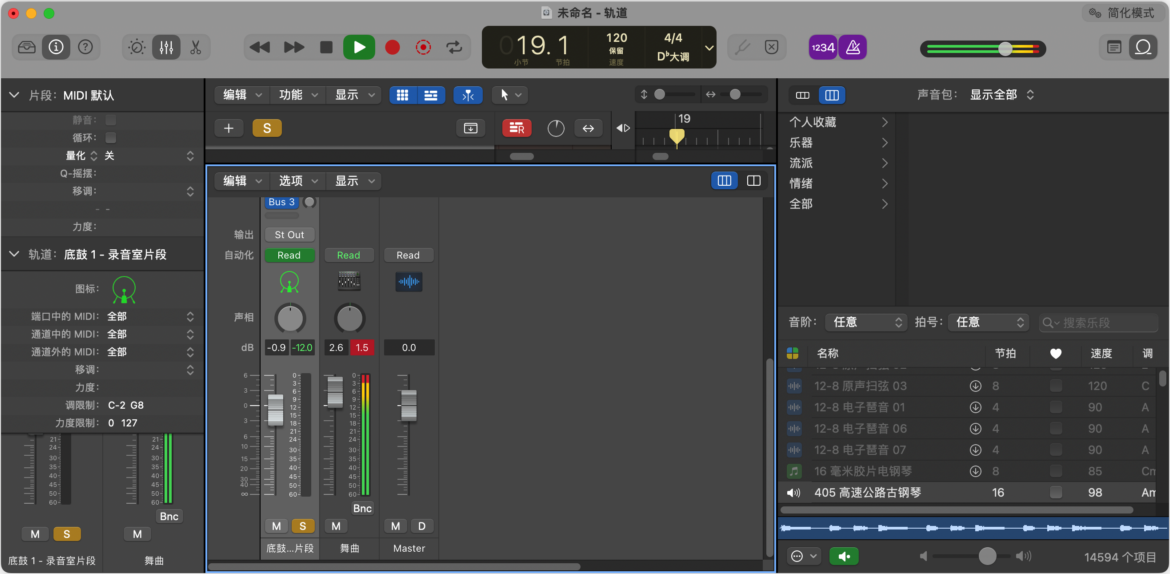Click the St Out output button
The image size is (1170, 574).
click(x=290, y=234)
